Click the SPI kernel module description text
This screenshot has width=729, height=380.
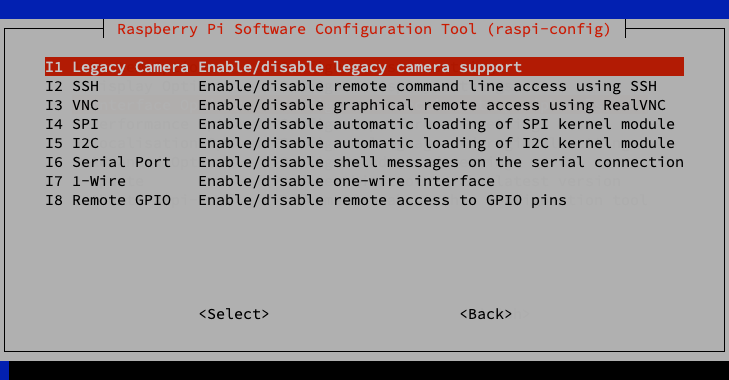tap(504, 124)
